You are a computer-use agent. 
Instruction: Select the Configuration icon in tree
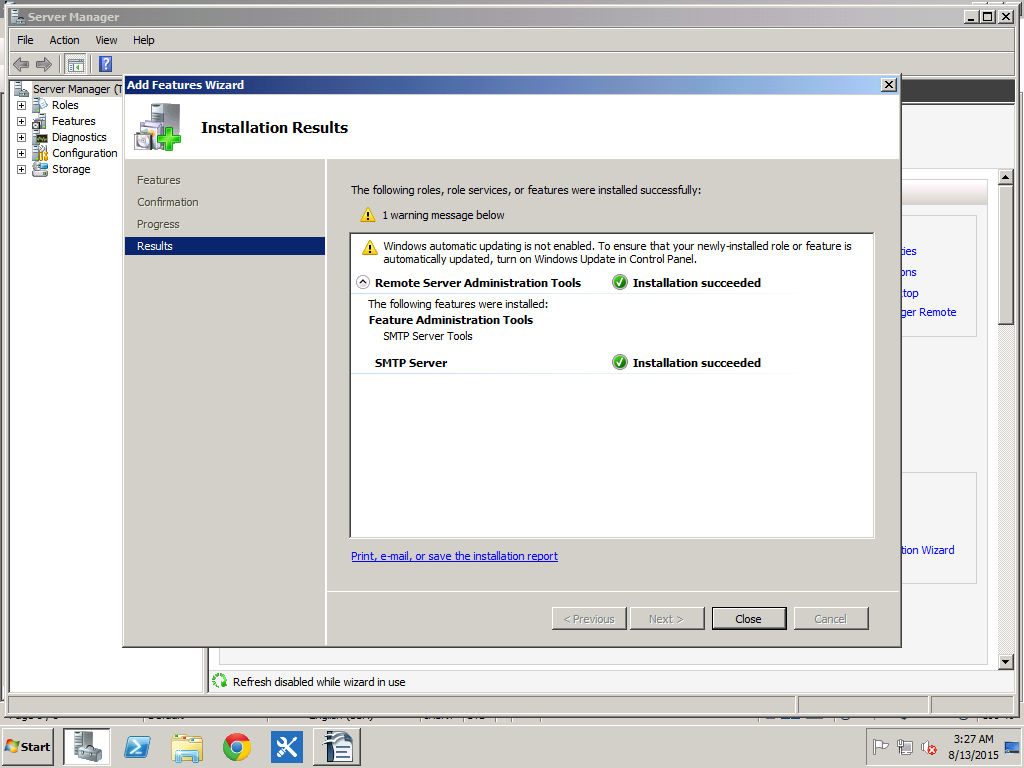[40, 153]
